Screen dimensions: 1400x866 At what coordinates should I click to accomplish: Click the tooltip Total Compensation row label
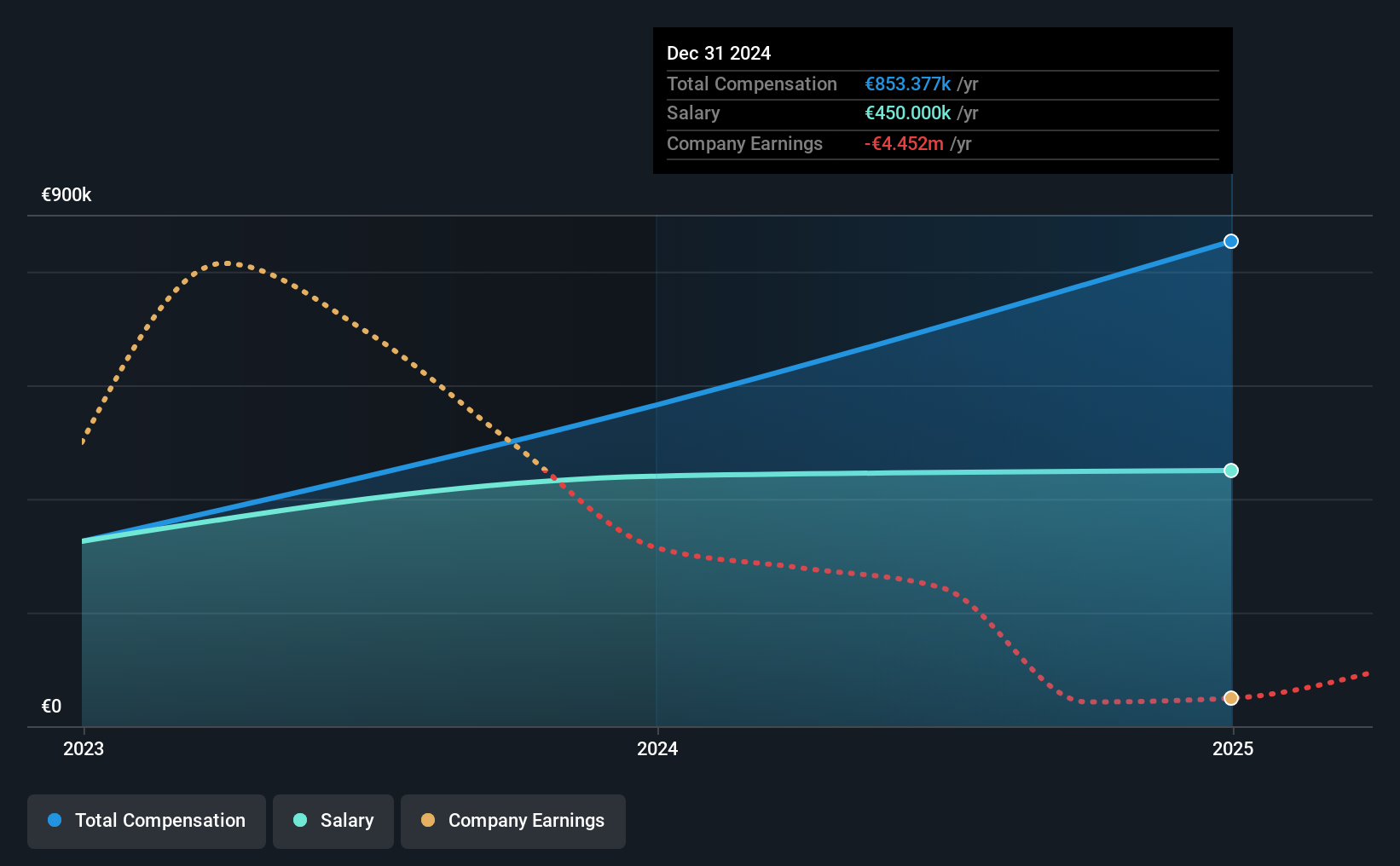click(751, 84)
